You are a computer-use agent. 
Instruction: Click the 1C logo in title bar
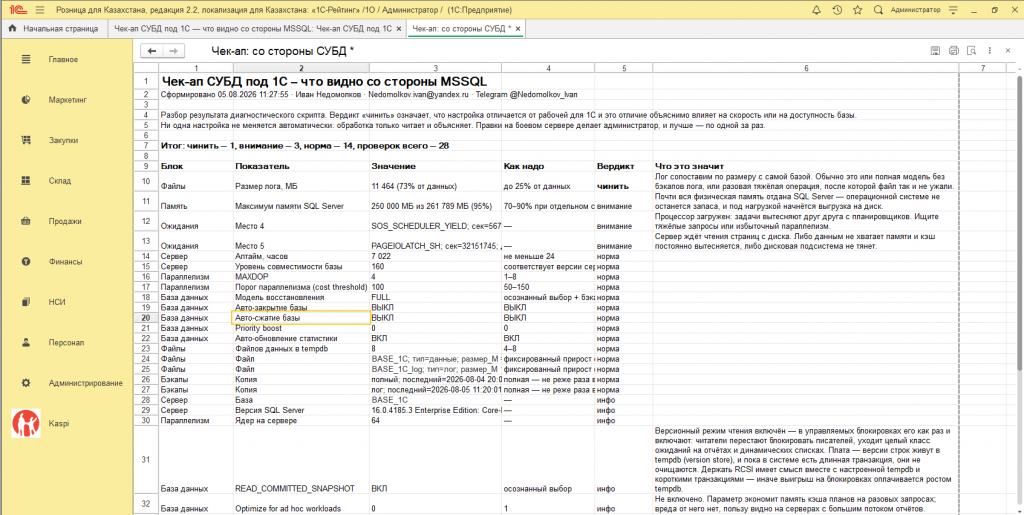tap(16, 10)
